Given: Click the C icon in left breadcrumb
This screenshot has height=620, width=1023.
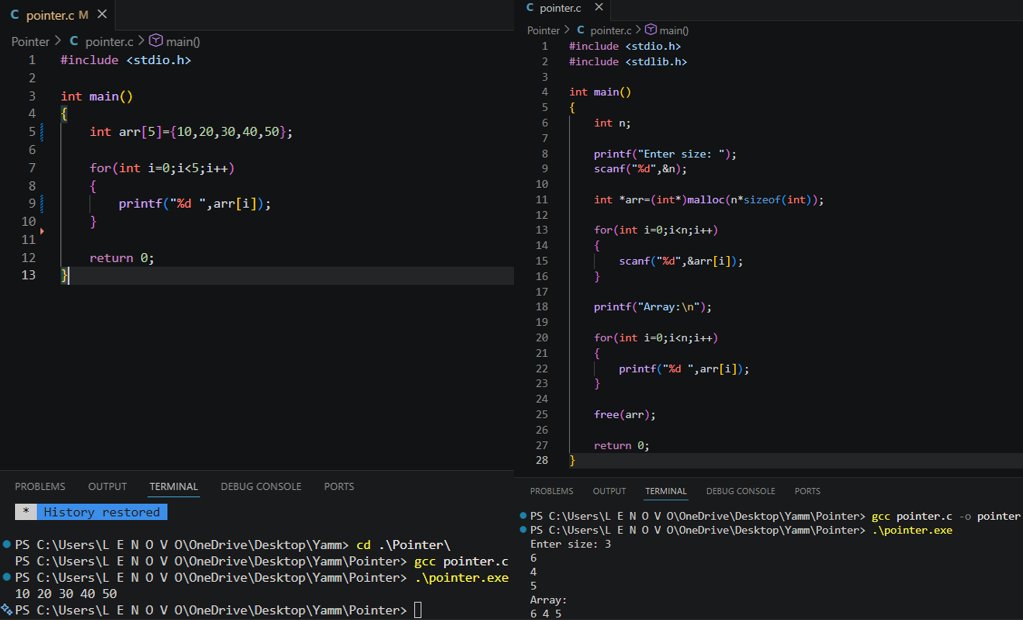Looking at the screenshot, I should 74,40.
